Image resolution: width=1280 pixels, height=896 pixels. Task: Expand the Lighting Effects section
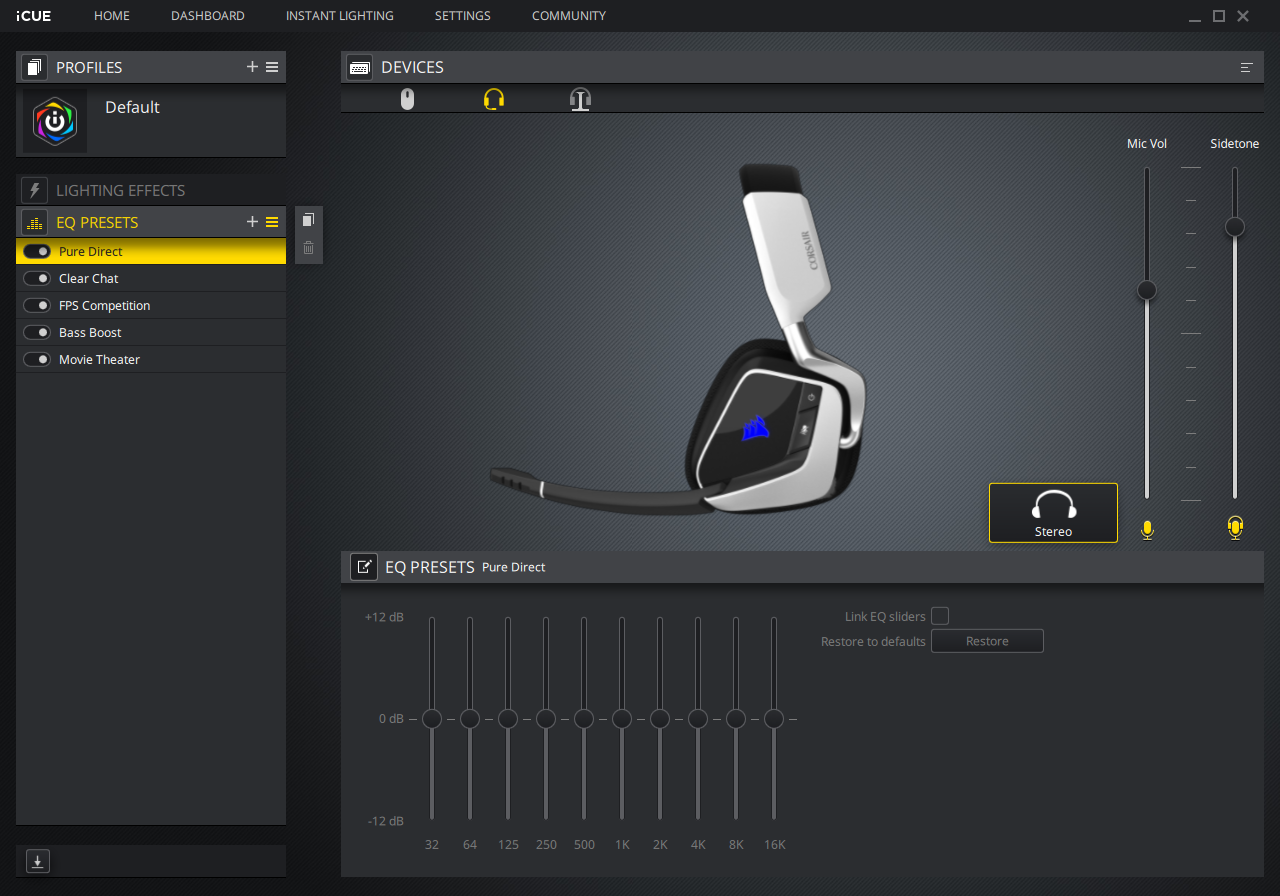[151, 190]
